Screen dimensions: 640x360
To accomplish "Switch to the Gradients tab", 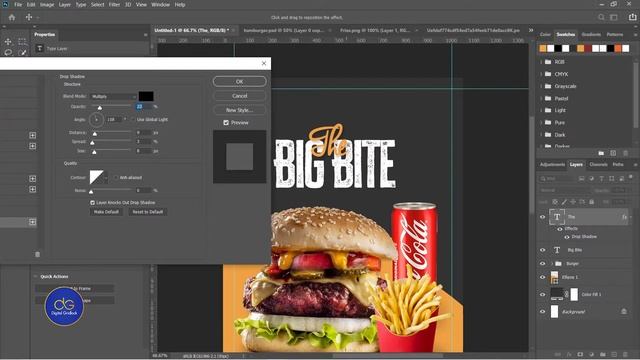I will coord(591,35).
